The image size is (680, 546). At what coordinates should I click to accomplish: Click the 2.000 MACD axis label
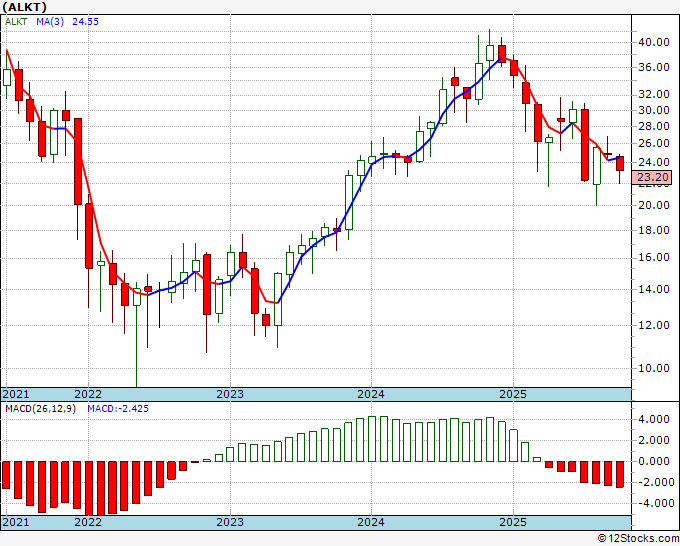pyautogui.click(x=654, y=440)
